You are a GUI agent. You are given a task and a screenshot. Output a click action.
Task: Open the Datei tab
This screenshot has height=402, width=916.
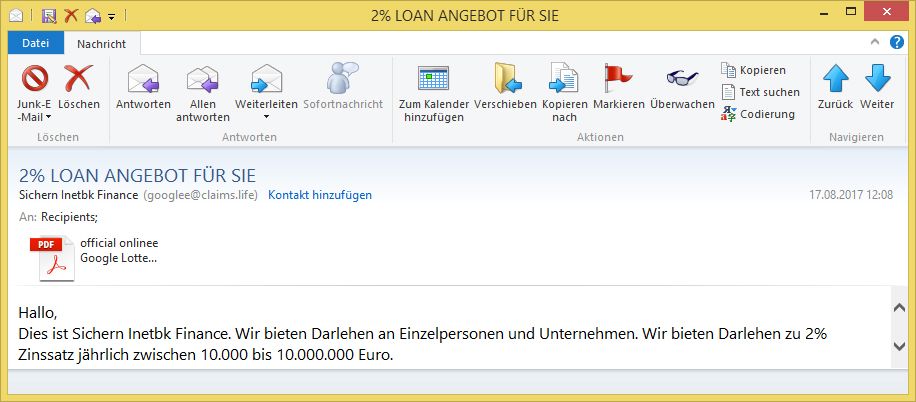point(36,44)
